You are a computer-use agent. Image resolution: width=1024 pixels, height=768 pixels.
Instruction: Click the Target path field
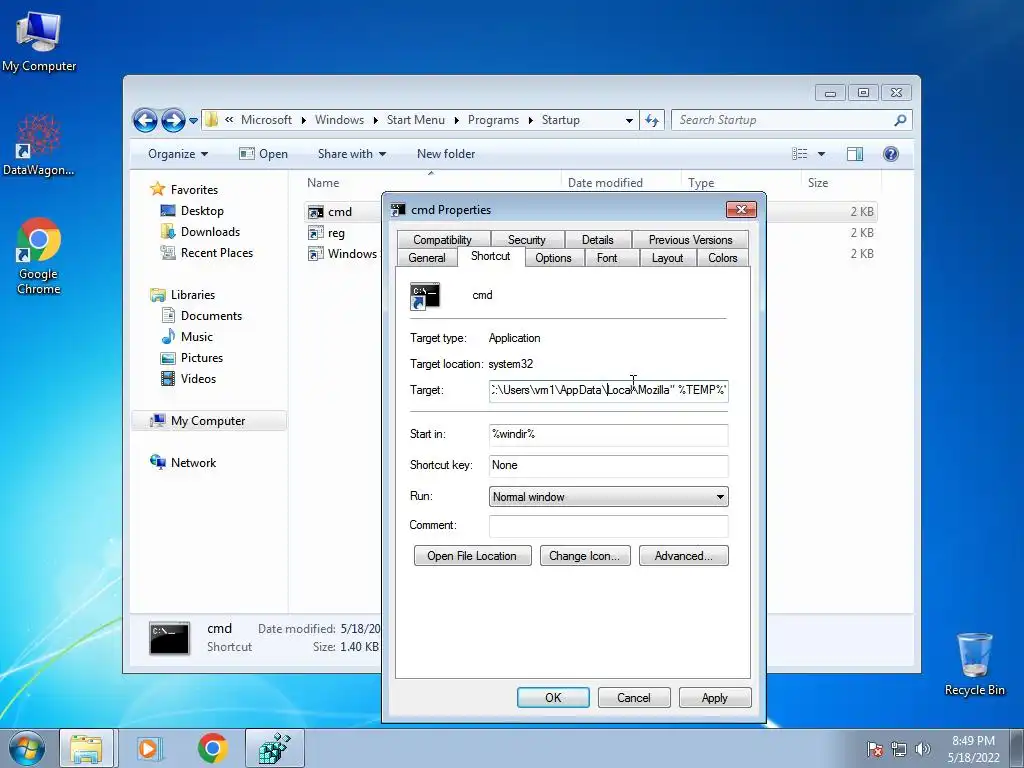(x=608, y=391)
